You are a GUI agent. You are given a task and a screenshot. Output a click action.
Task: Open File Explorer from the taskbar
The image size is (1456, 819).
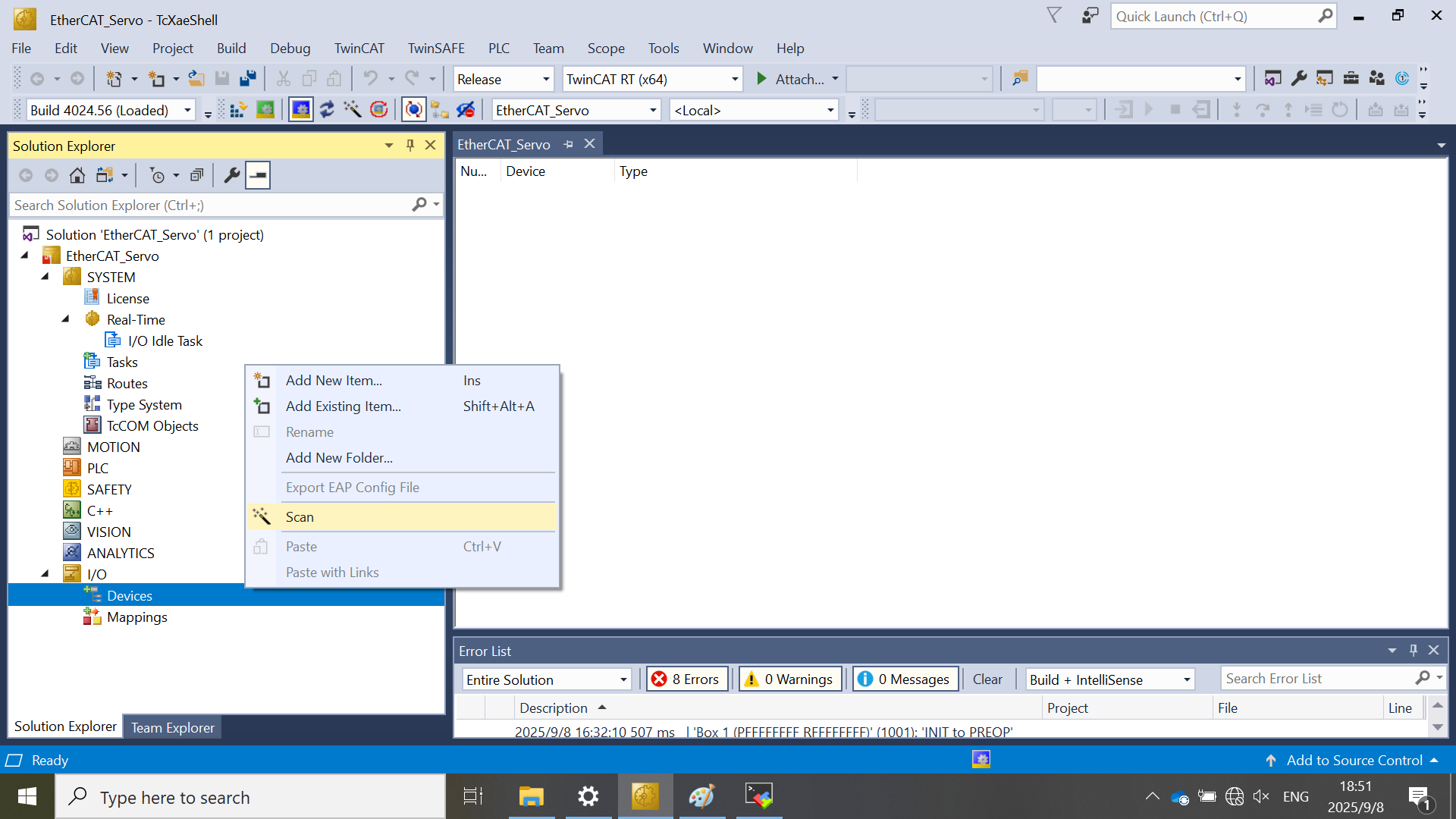pos(531,796)
